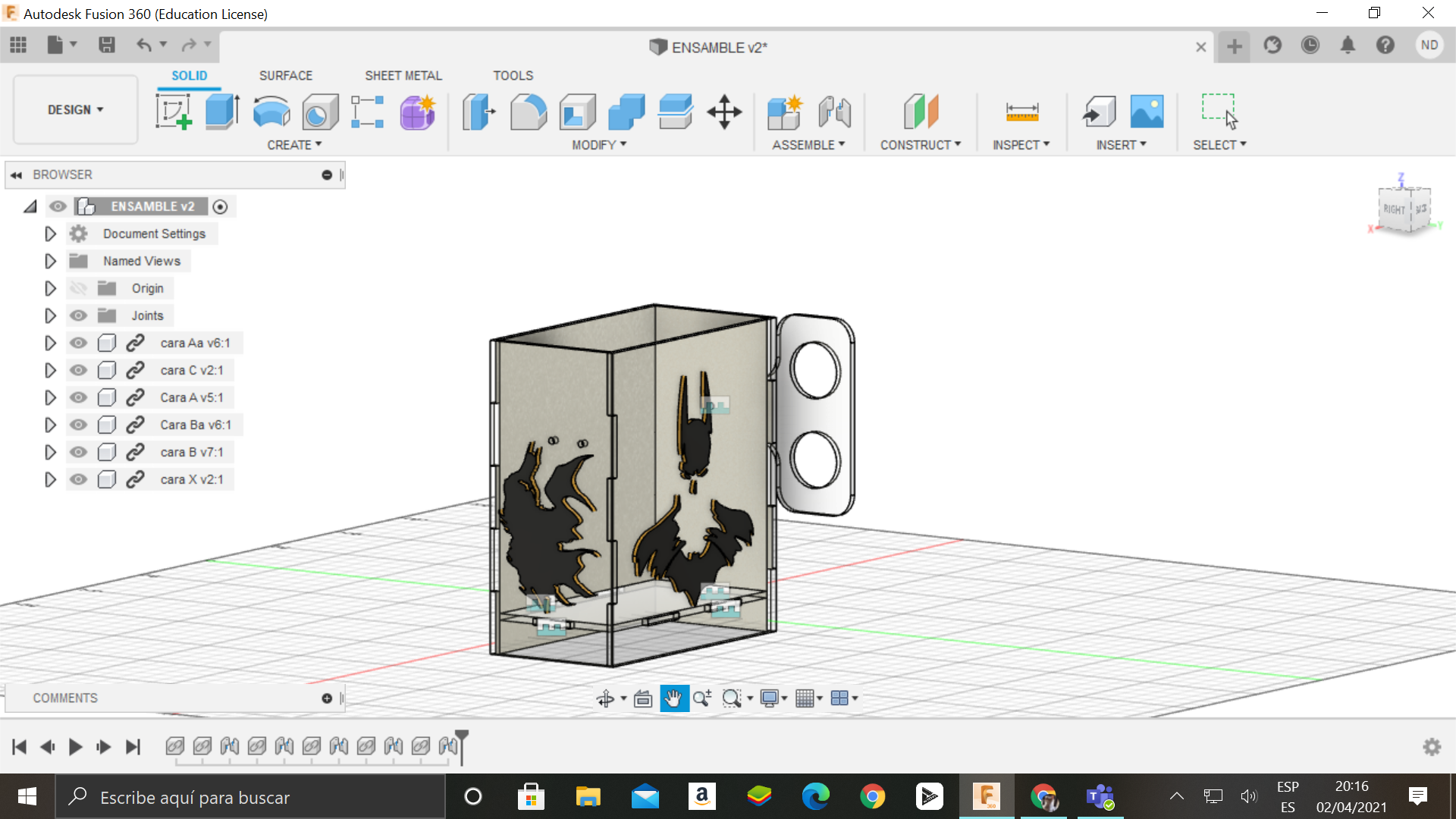
Task: Select the Insert Derive tool
Action: [x=1099, y=112]
